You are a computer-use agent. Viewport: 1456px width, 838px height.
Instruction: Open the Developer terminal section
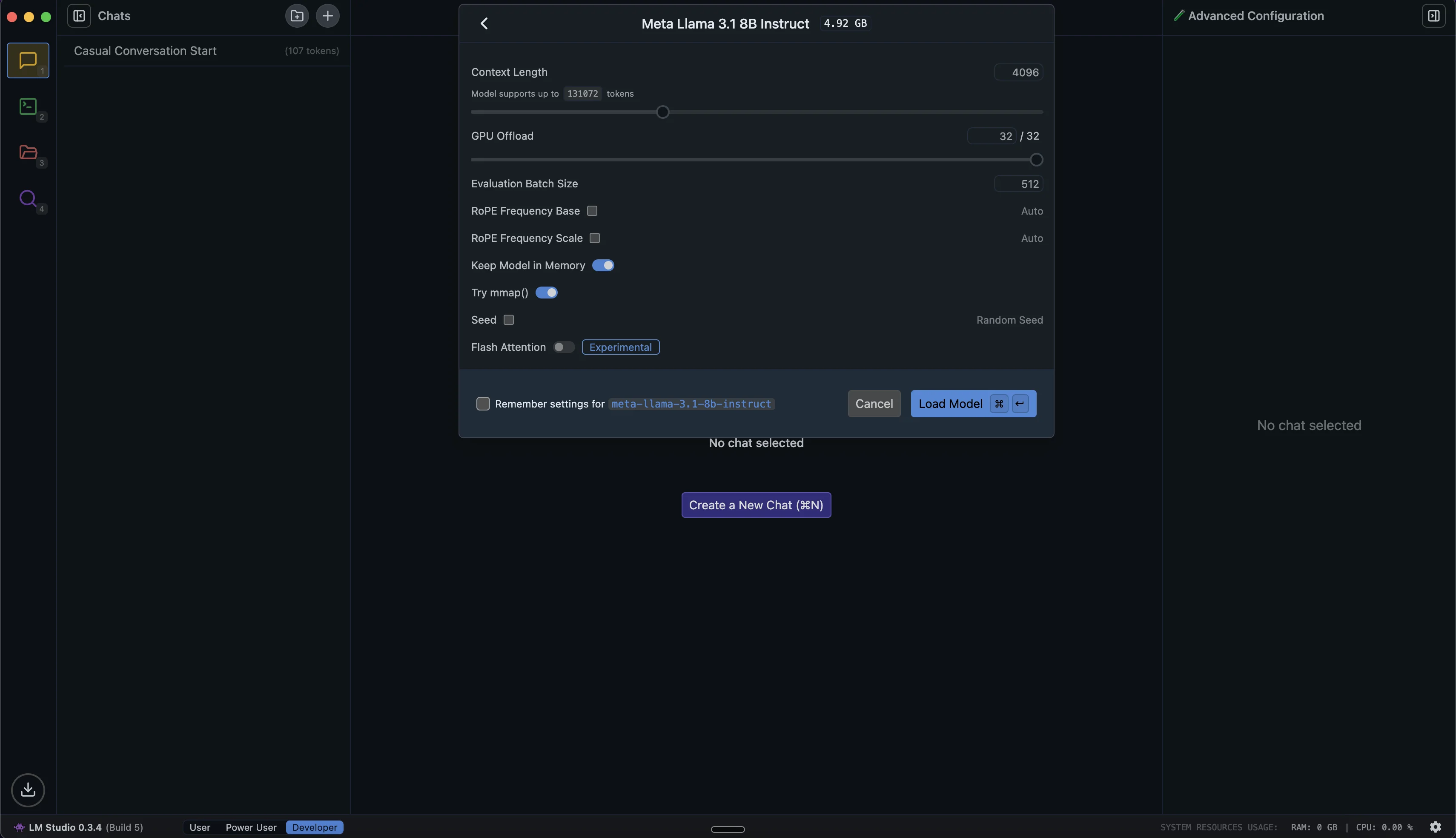tap(28, 106)
